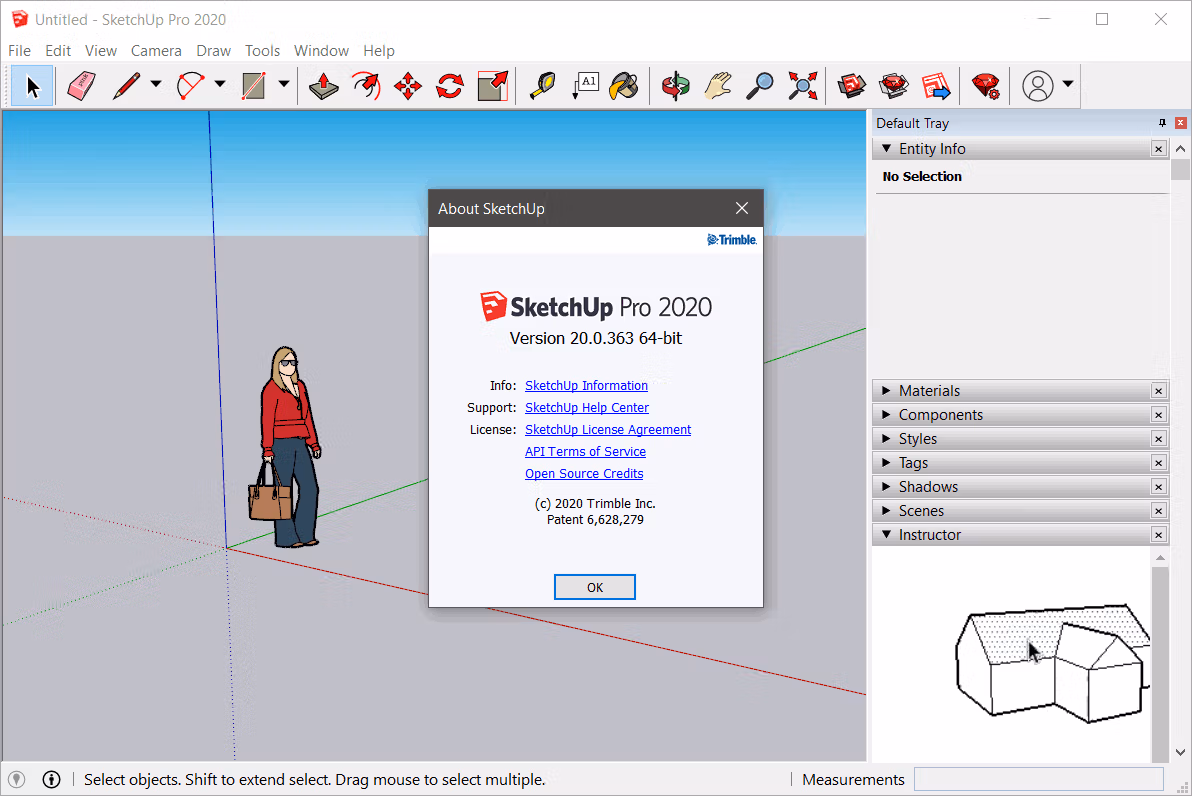This screenshot has width=1192, height=796.
Task: Open the 3D Warehouse
Action: 851,86
